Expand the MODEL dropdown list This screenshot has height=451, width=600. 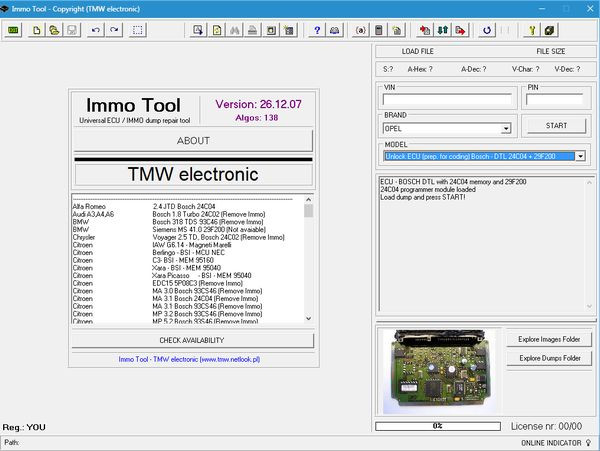[580, 156]
